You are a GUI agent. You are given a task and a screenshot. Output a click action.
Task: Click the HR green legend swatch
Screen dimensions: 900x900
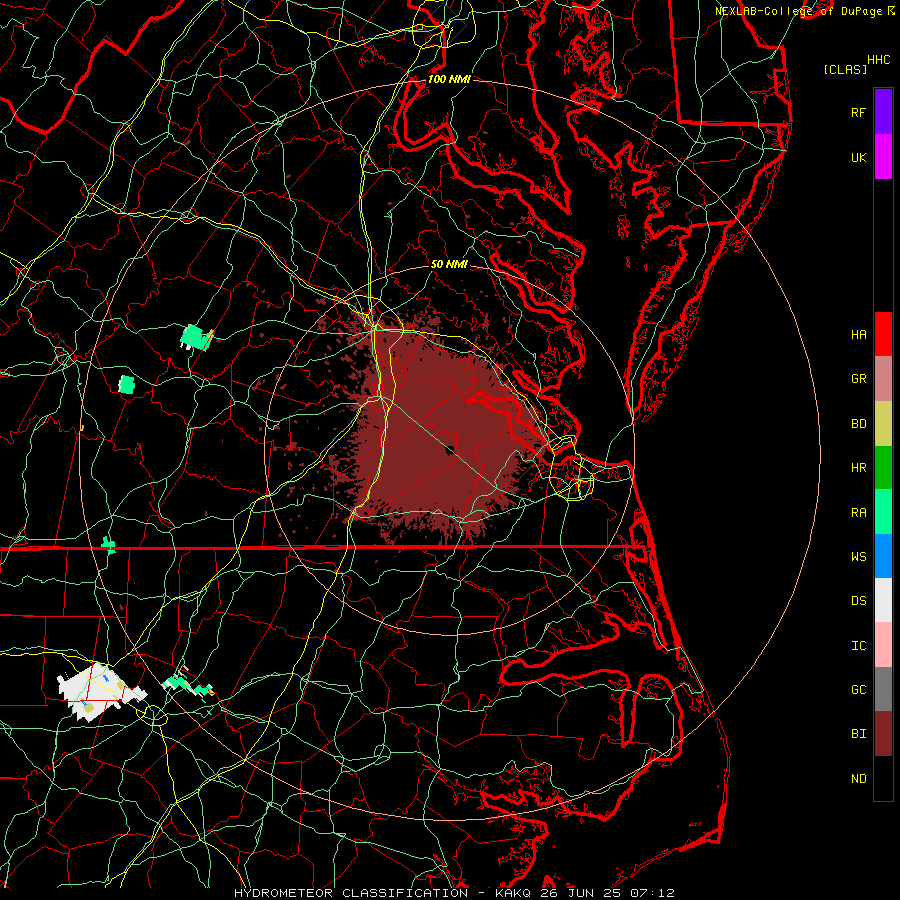click(883, 468)
